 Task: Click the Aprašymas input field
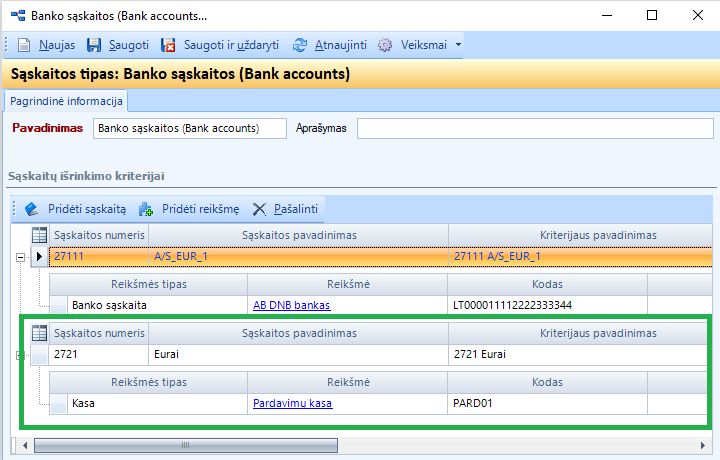[x=536, y=128]
